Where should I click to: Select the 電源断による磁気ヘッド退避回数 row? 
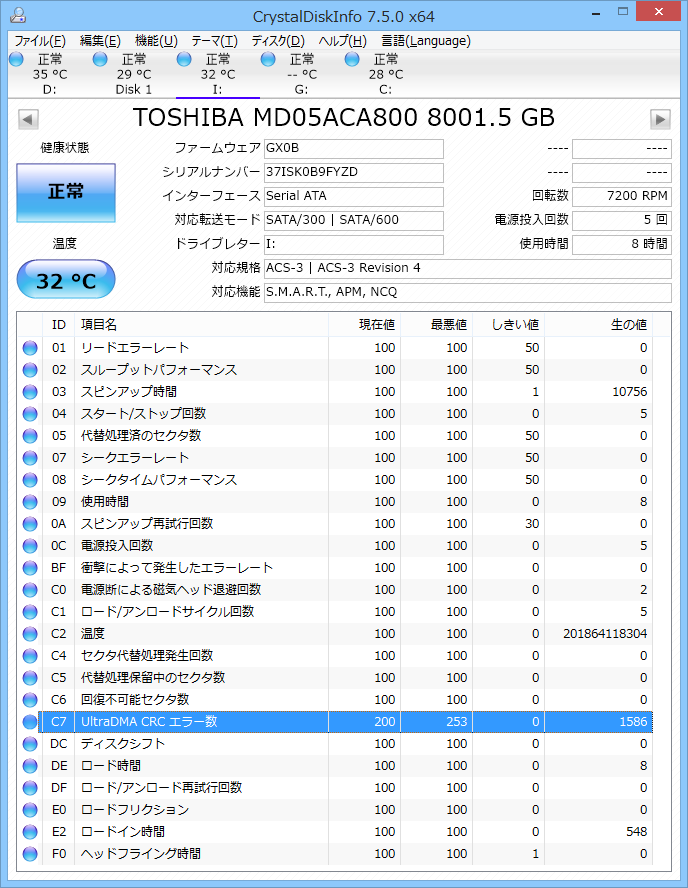point(336,590)
